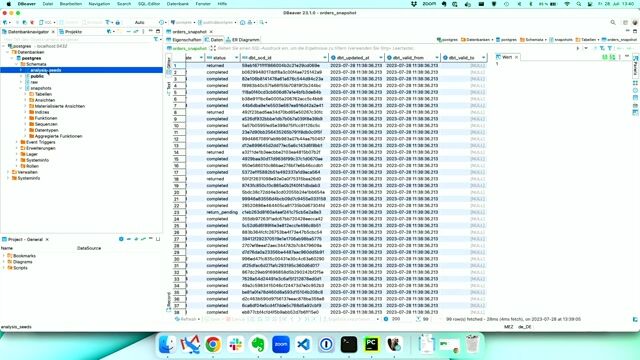Select the Rollen folder
640x360 pixels.
32,166
